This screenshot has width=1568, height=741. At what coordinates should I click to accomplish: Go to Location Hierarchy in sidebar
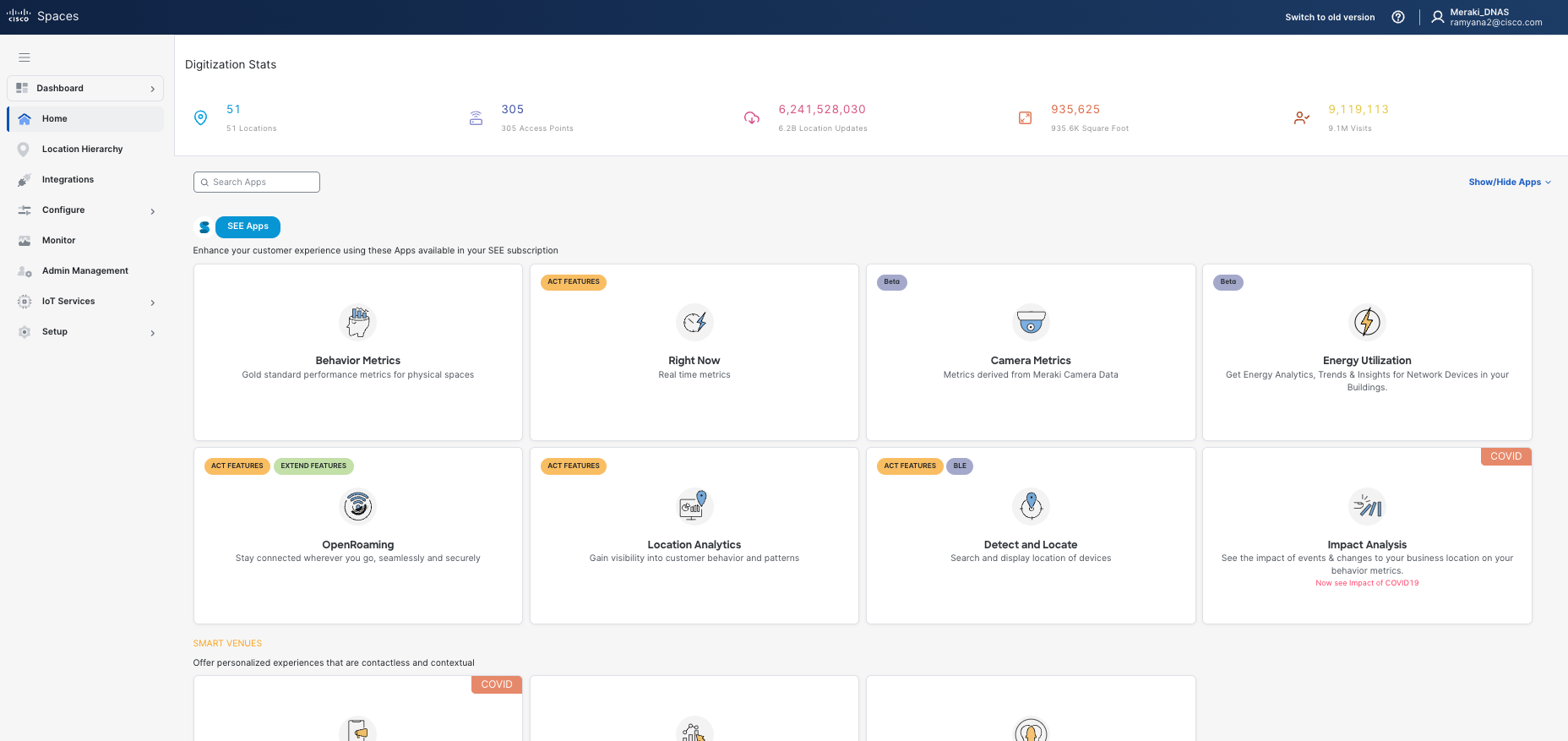click(82, 150)
